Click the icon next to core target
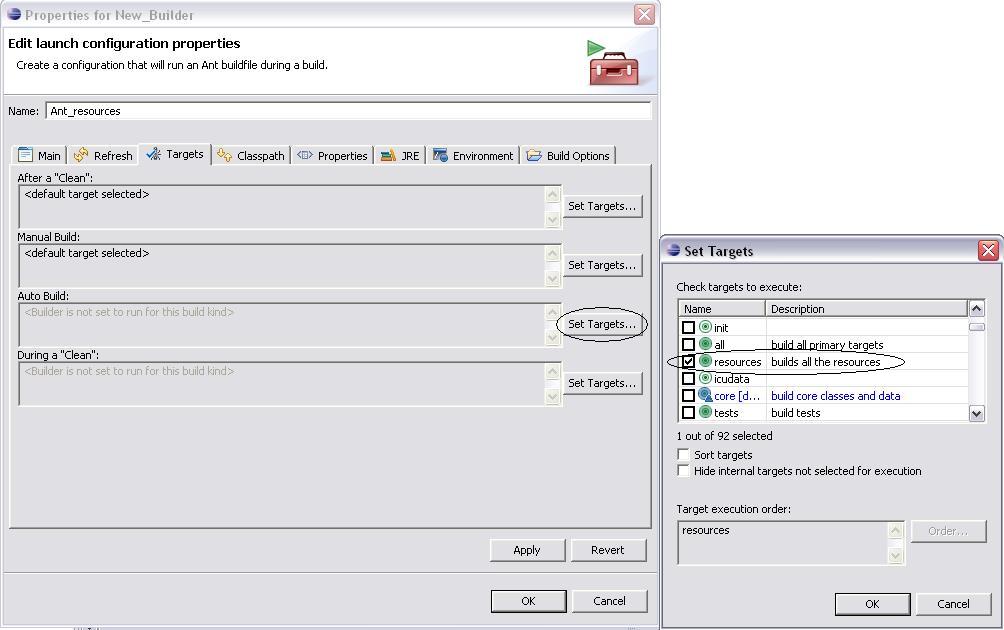Viewport: 1004px width, 630px height. 705,396
